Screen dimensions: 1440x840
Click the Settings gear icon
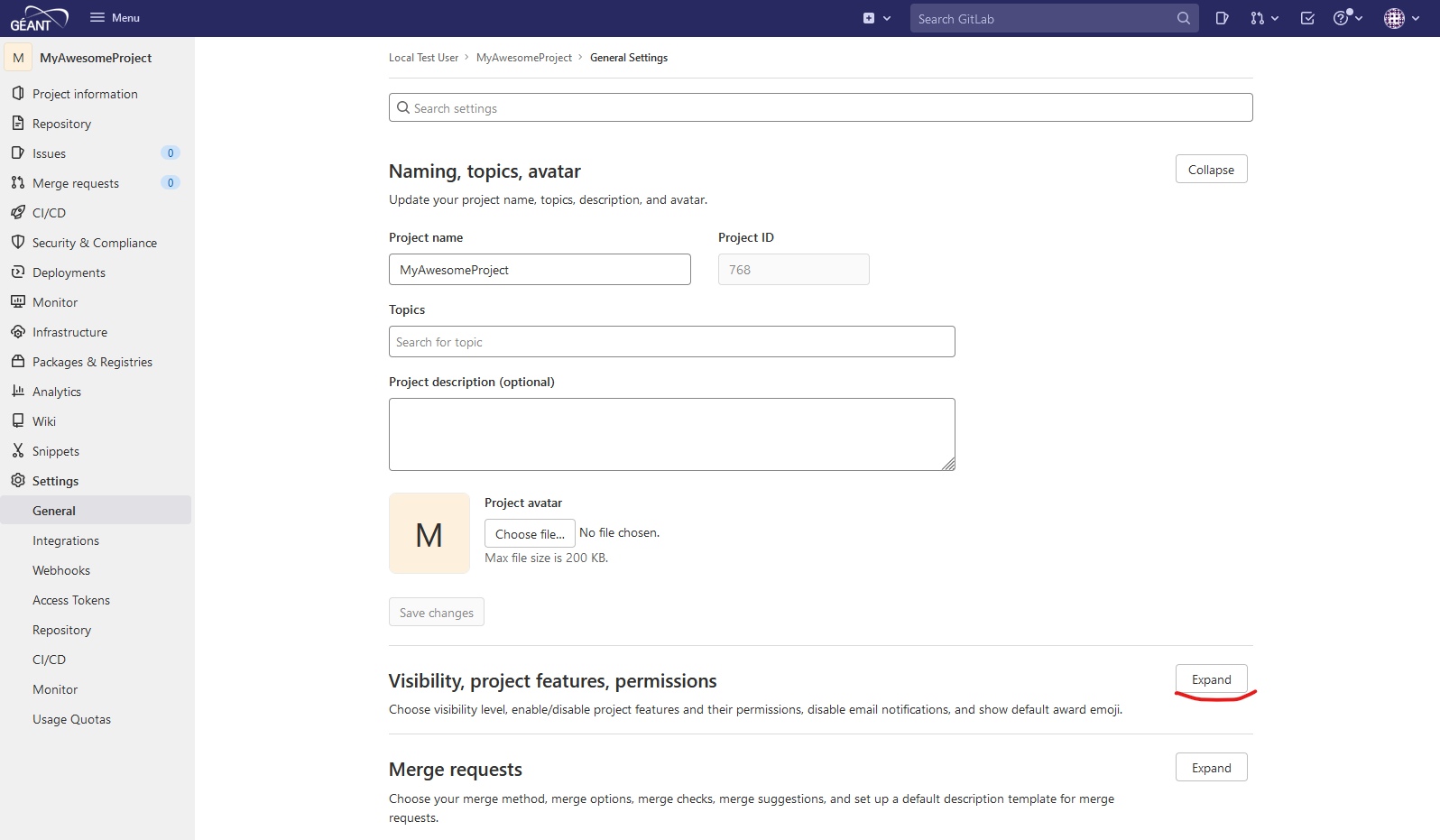point(18,481)
